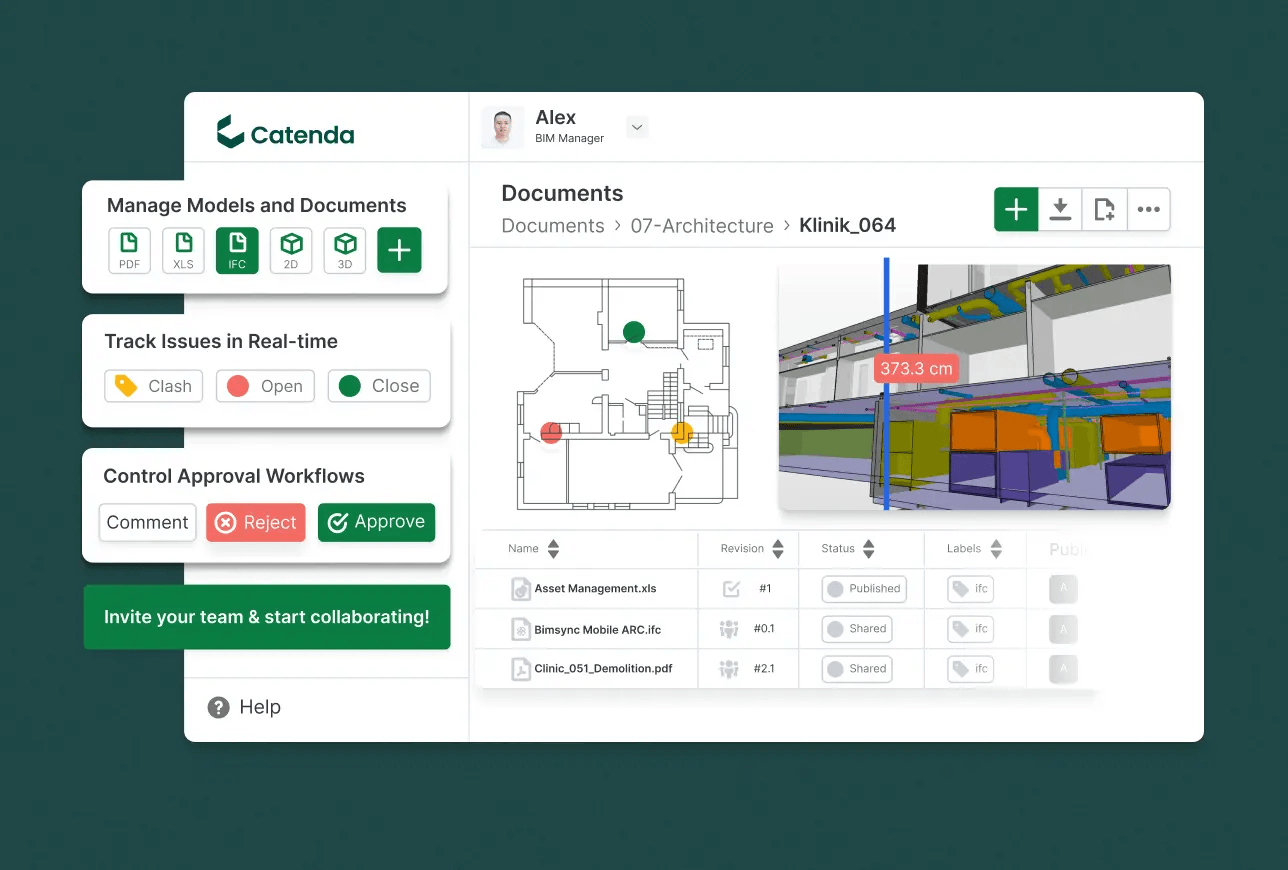Sort the table by Name column
The image size is (1288, 870).
(553, 549)
